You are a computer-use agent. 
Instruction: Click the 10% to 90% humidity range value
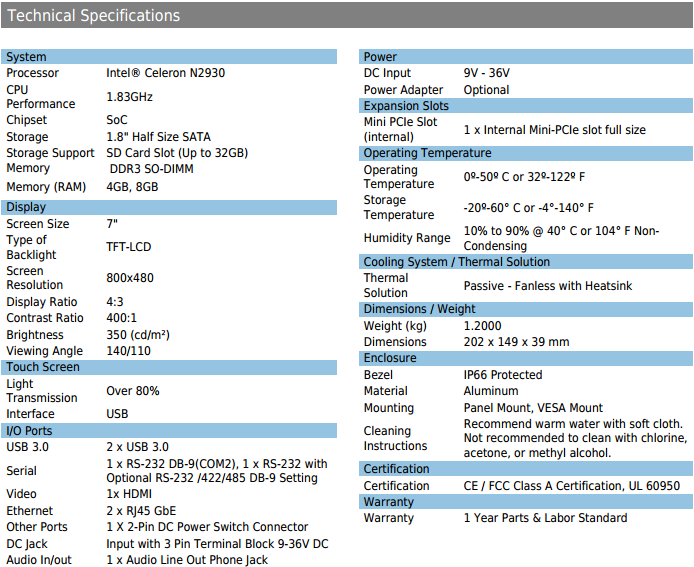click(x=561, y=238)
